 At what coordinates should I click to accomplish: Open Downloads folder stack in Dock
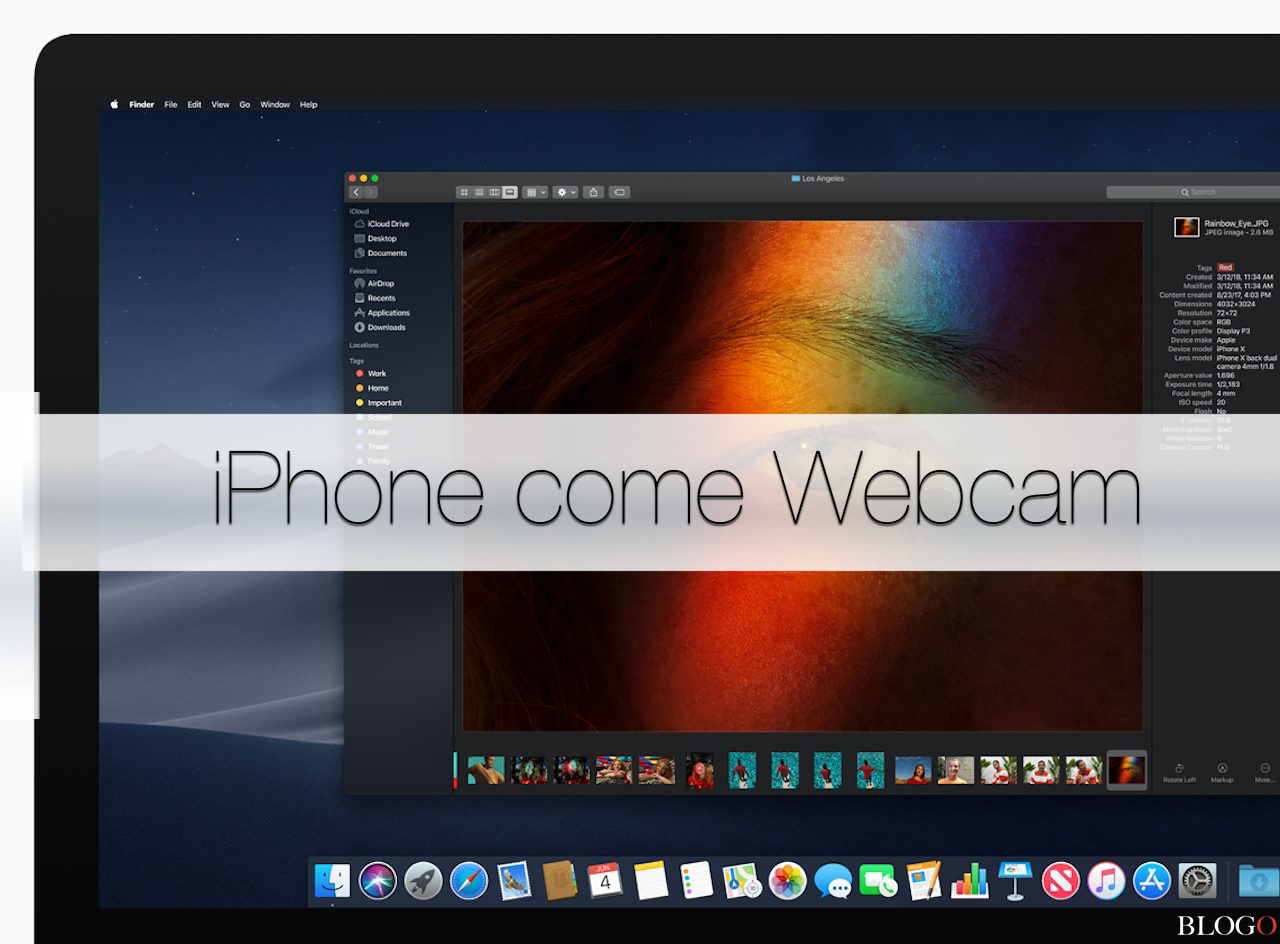point(1259,881)
